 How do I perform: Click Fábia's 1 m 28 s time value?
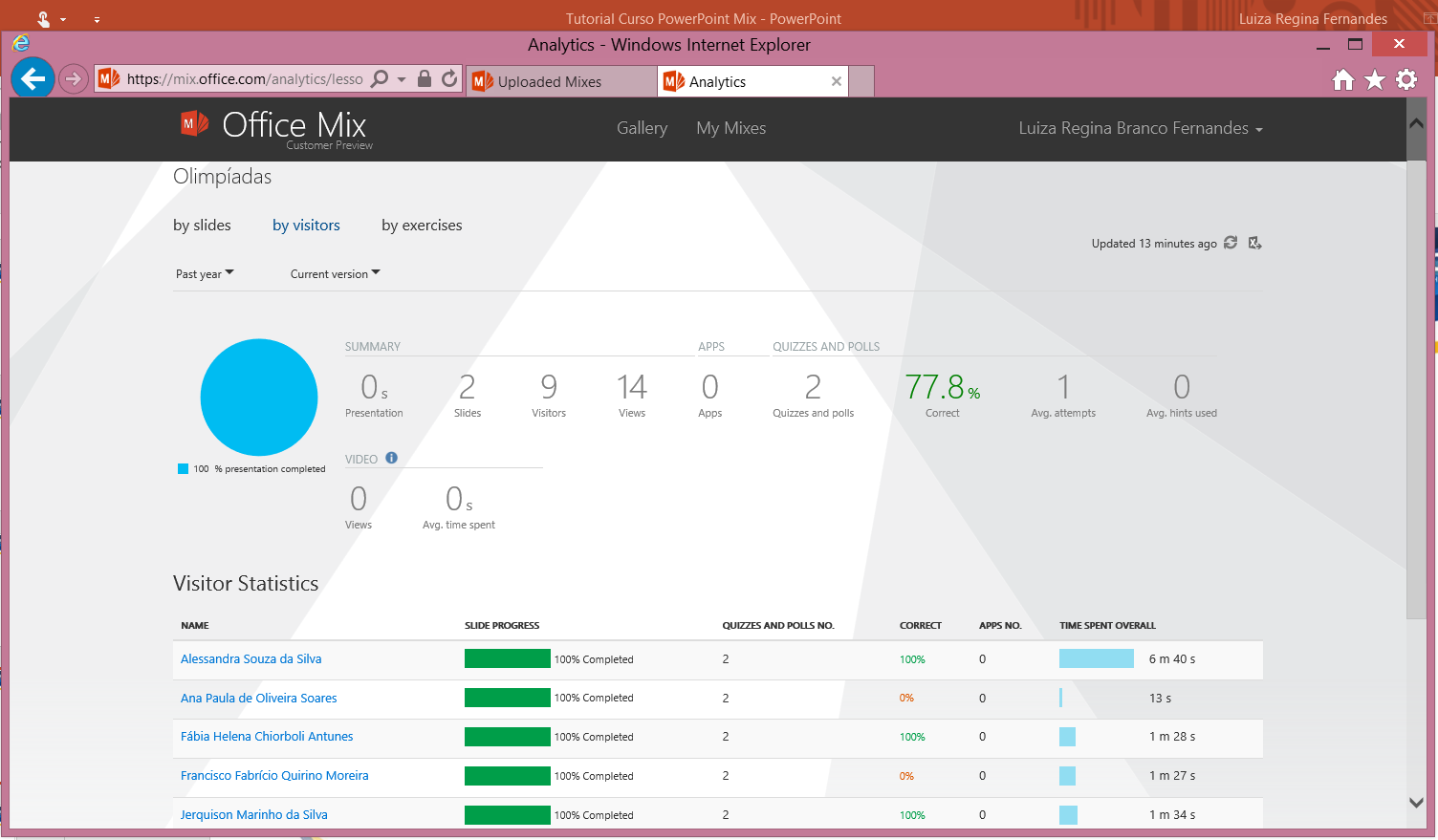[x=1172, y=736]
